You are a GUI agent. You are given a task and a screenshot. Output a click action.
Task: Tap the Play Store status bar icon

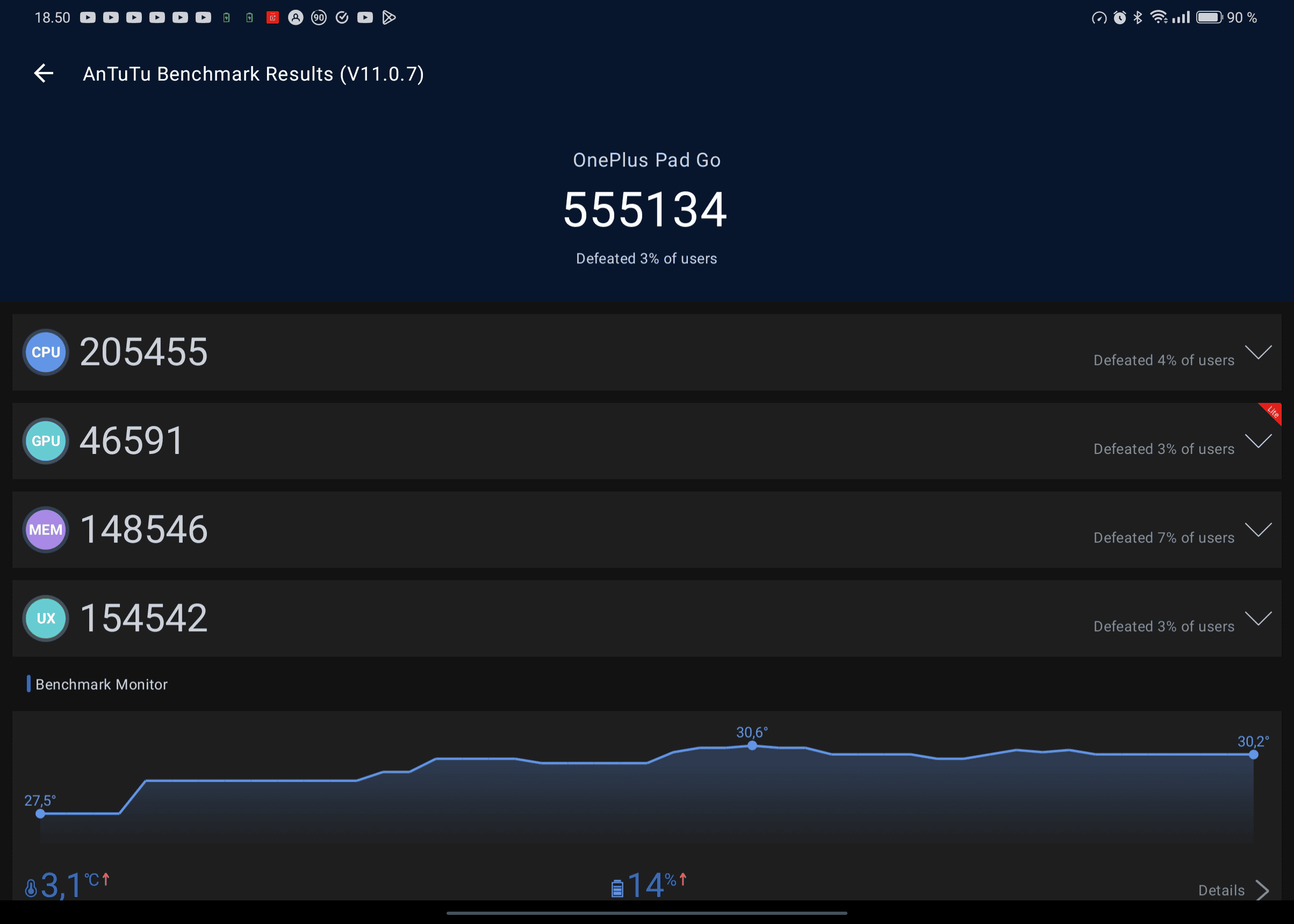(389, 18)
